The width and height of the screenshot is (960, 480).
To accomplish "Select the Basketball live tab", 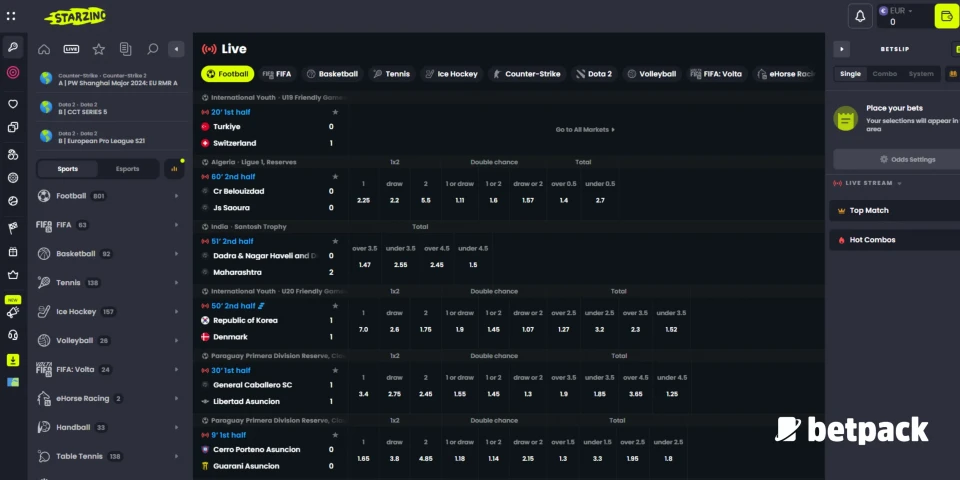I will click(332, 74).
